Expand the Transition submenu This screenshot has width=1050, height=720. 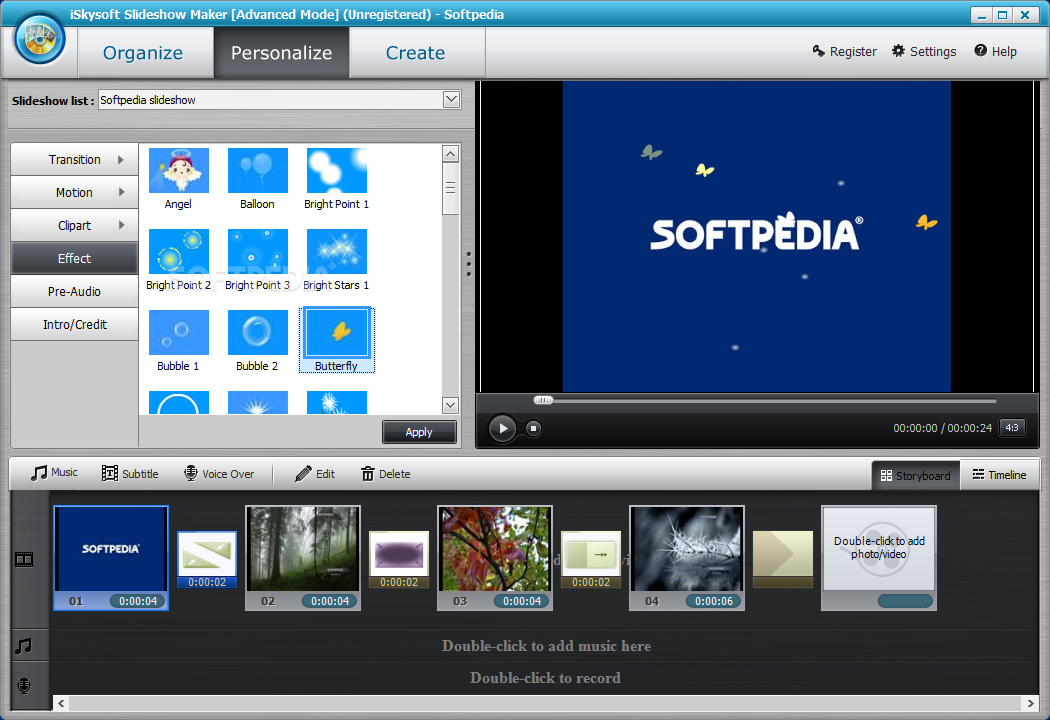pyautogui.click(x=74, y=159)
